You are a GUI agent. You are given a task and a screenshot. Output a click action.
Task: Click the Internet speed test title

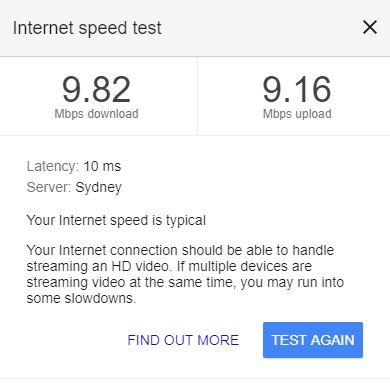[87, 28]
